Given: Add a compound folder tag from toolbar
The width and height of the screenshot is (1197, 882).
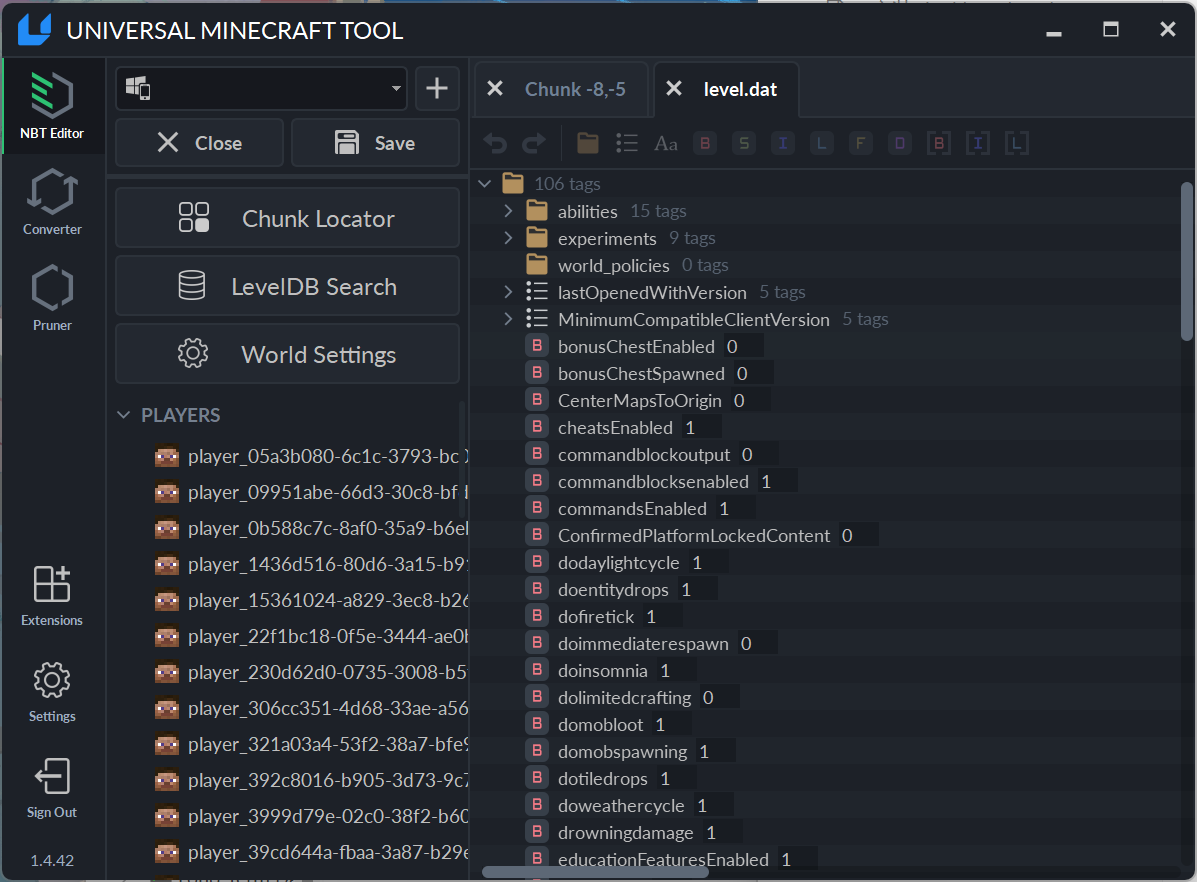Looking at the screenshot, I should click(x=588, y=144).
